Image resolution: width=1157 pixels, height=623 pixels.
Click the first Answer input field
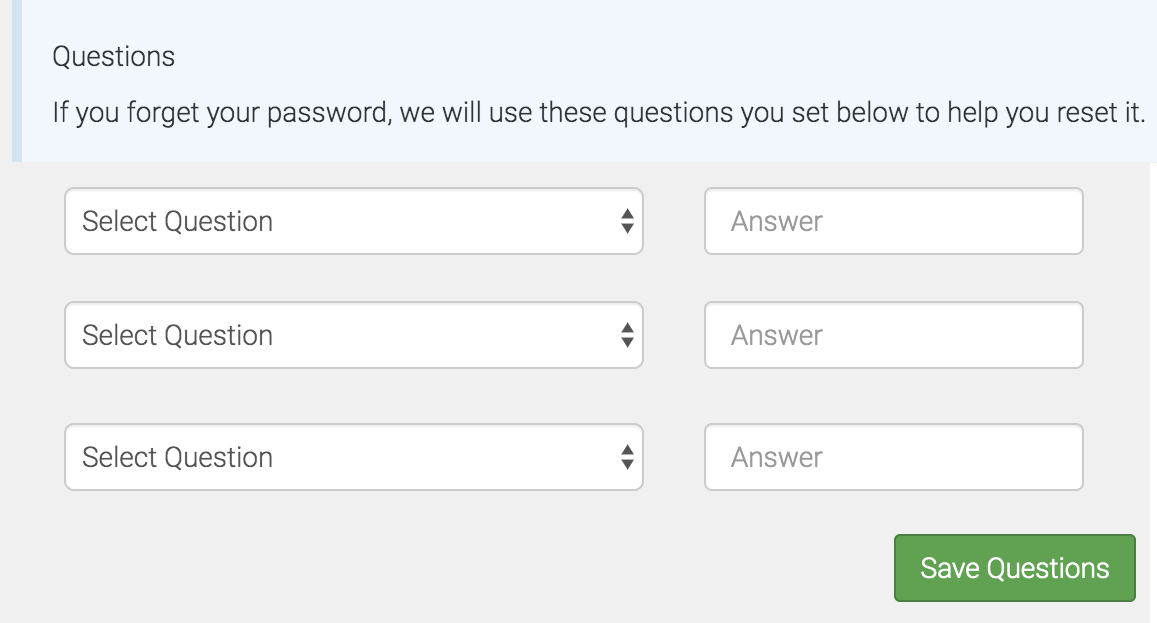893,221
